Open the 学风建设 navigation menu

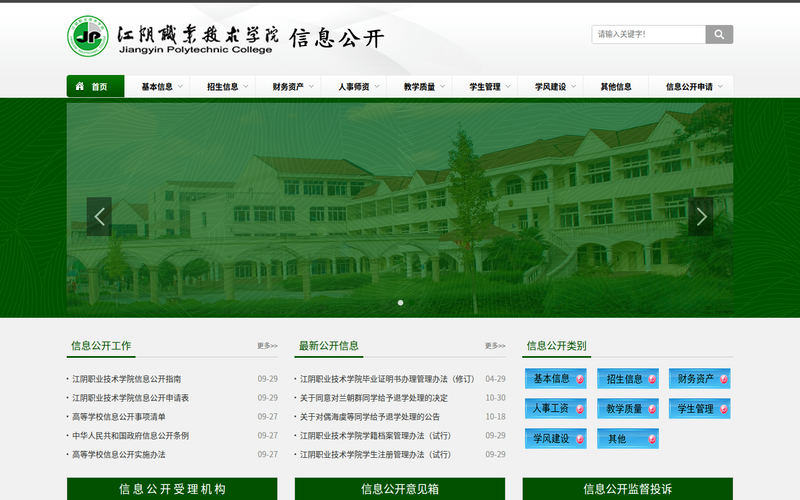click(551, 87)
